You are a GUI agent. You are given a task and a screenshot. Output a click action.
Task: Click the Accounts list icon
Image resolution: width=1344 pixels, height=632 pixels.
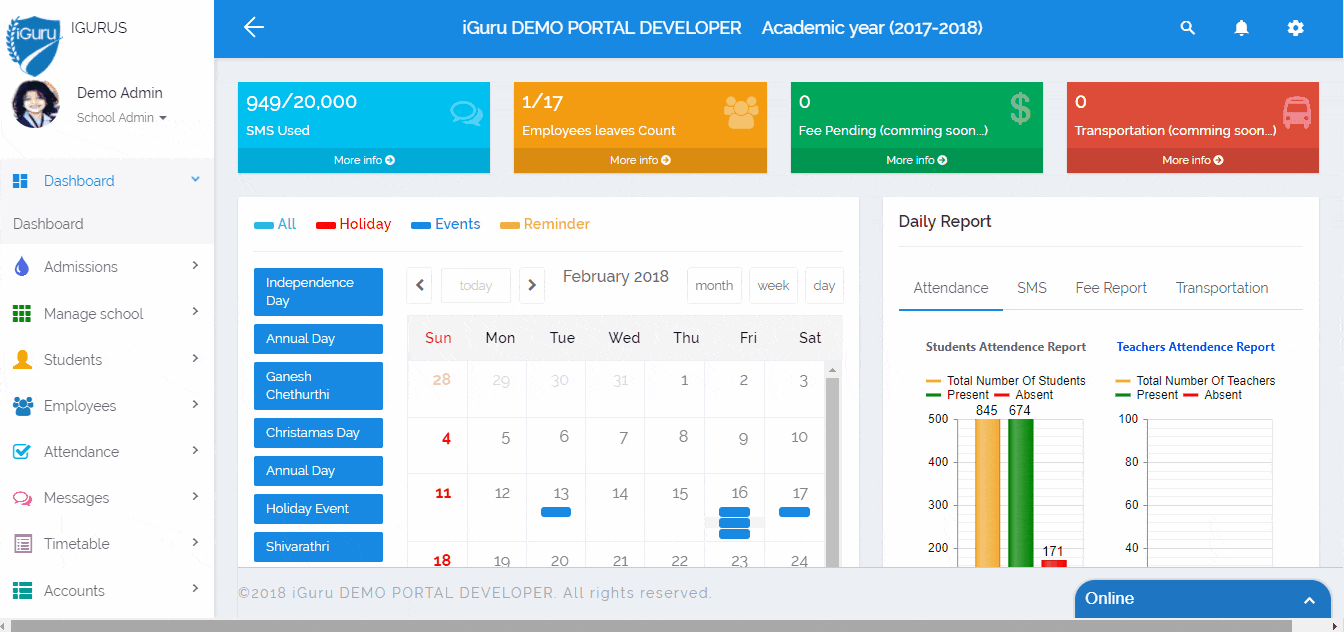(23, 591)
